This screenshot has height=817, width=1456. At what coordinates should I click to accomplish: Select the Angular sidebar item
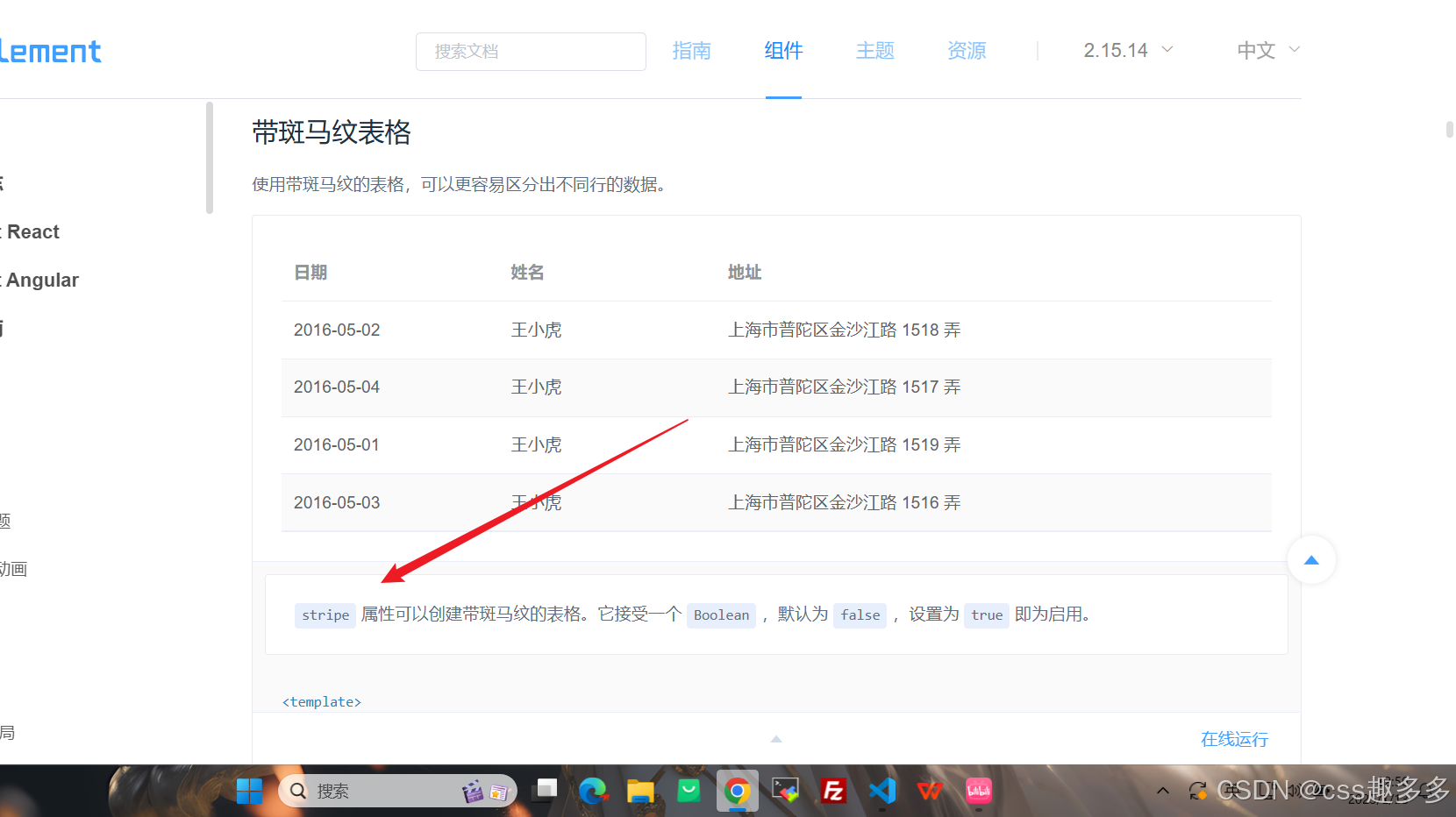(x=42, y=281)
